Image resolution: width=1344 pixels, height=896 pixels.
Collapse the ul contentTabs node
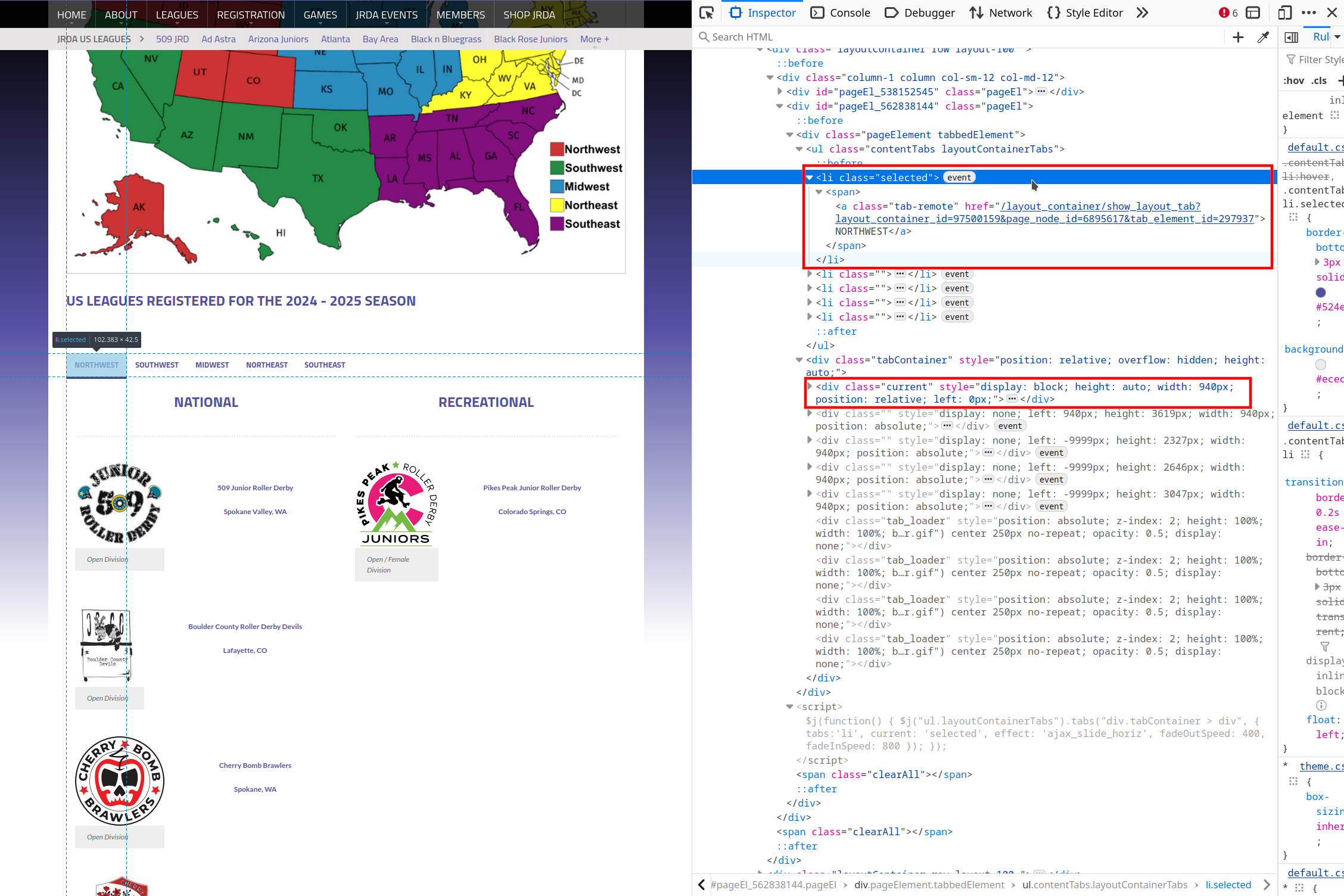click(x=799, y=149)
